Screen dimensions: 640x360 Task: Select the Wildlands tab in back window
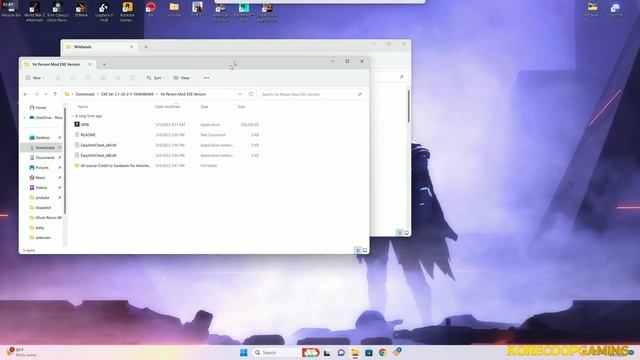tap(83, 47)
